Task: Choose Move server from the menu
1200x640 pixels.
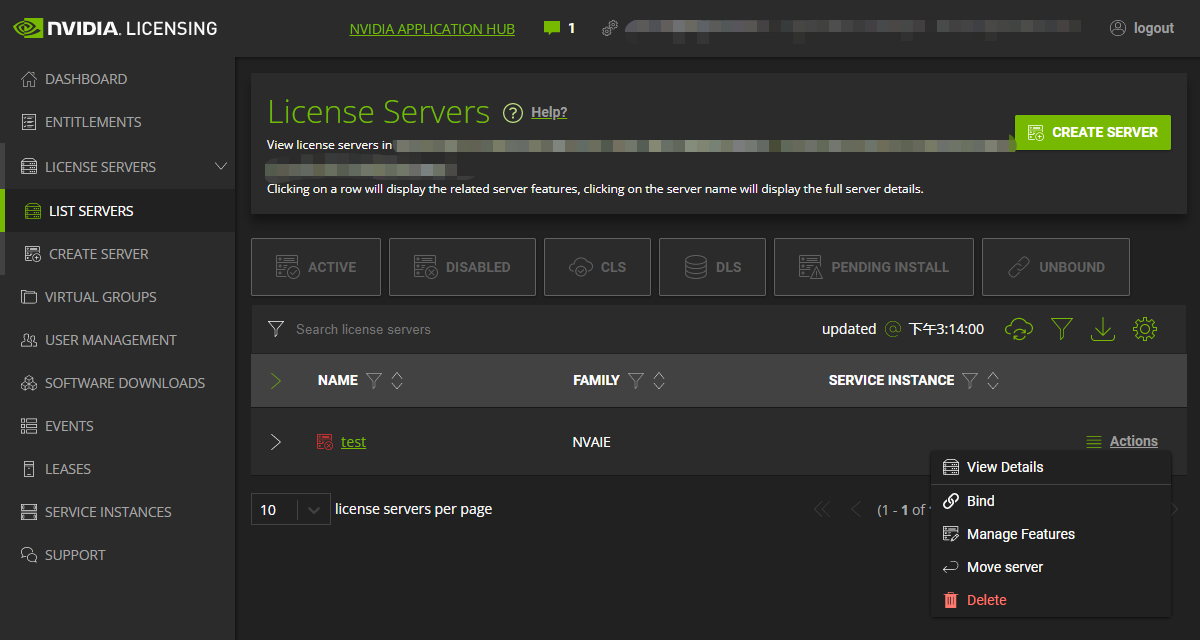Action: click(x=1051, y=567)
